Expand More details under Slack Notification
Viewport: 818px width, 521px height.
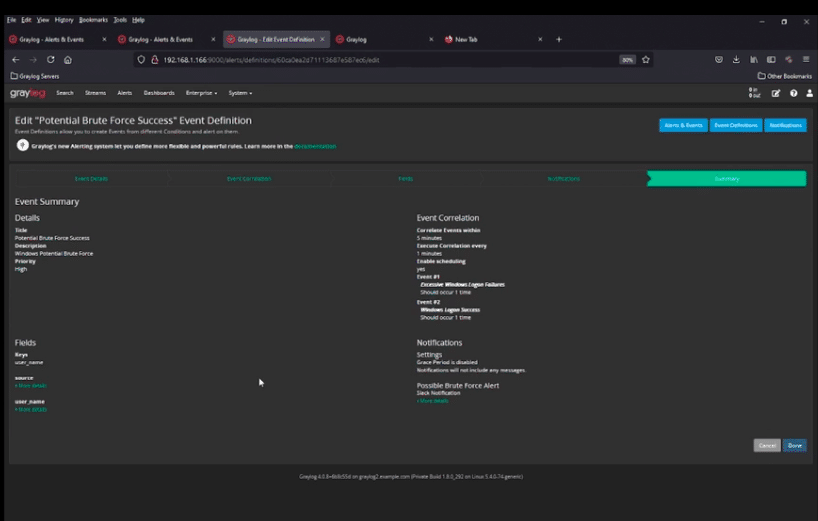click(432, 401)
